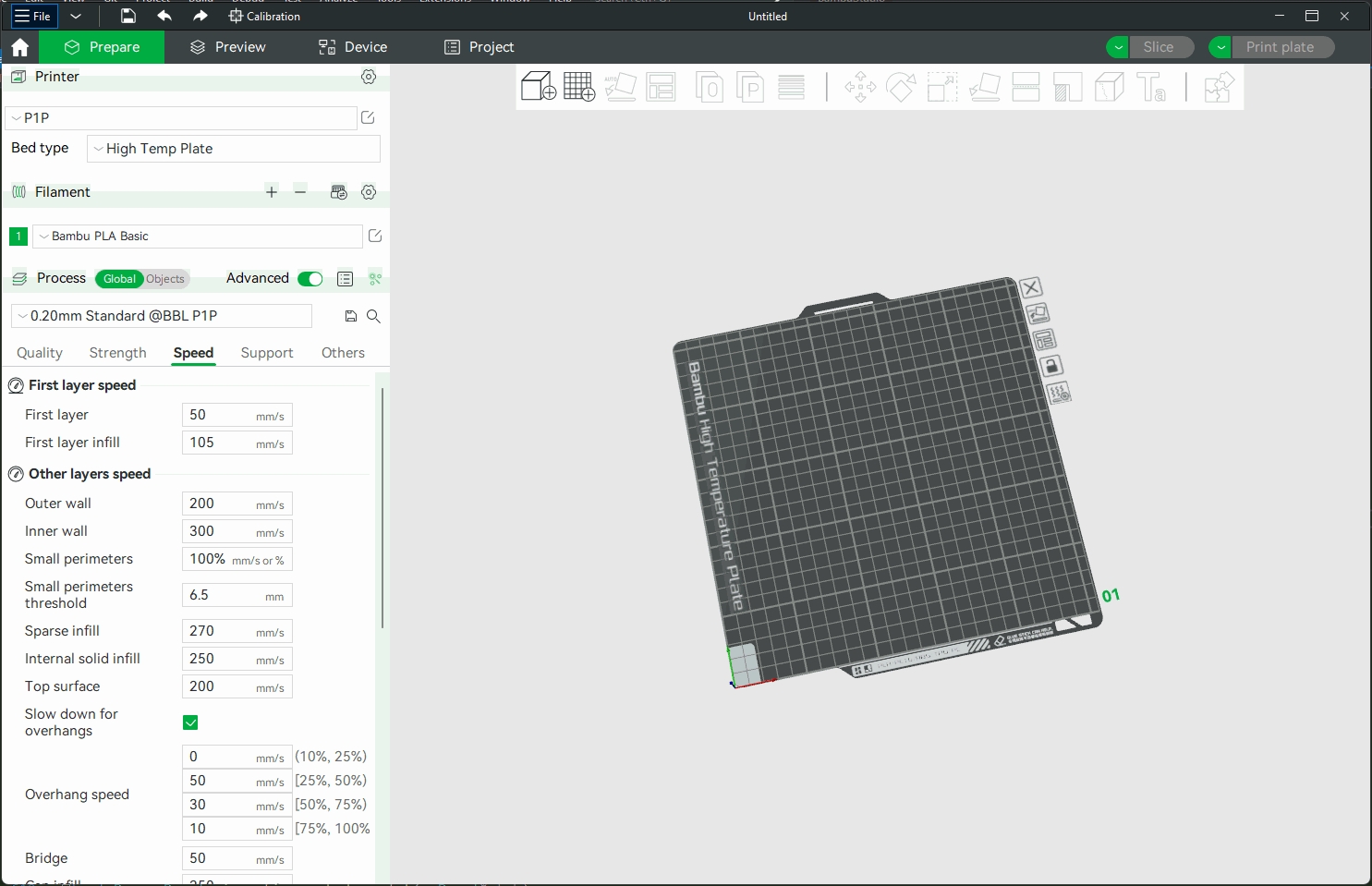This screenshot has width=1372, height=886.
Task: Uncheck Slow down for overhangs
Action: tap(190, 722)
